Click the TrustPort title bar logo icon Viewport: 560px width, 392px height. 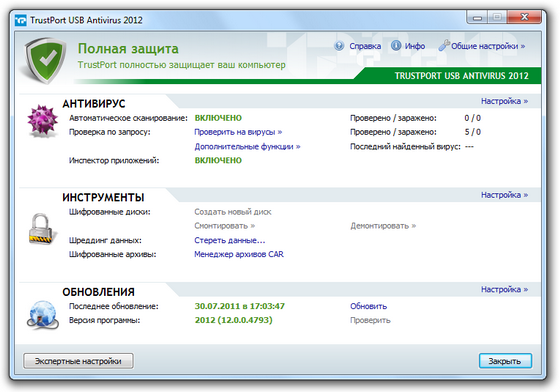(x=21, y=20)
